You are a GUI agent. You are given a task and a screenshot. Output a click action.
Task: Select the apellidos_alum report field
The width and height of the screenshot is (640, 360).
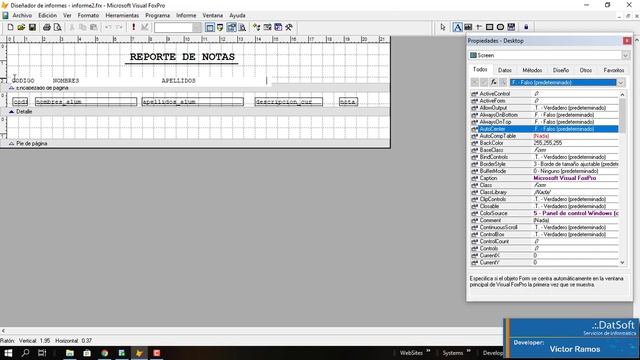tap(192, 102)
